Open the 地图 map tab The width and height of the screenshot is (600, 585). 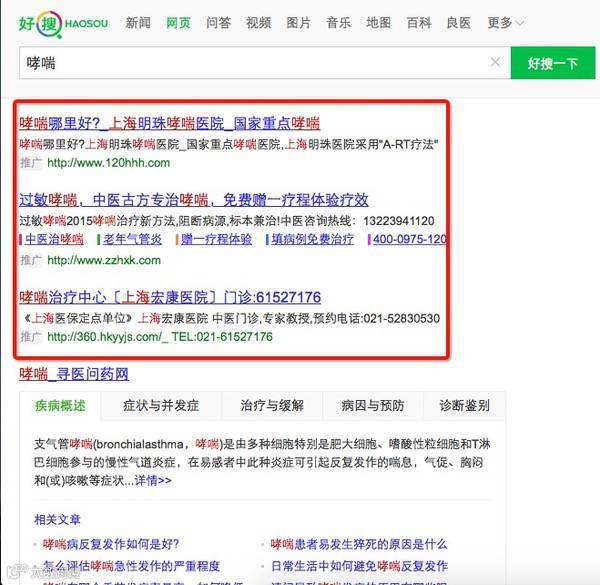[378, 23]
